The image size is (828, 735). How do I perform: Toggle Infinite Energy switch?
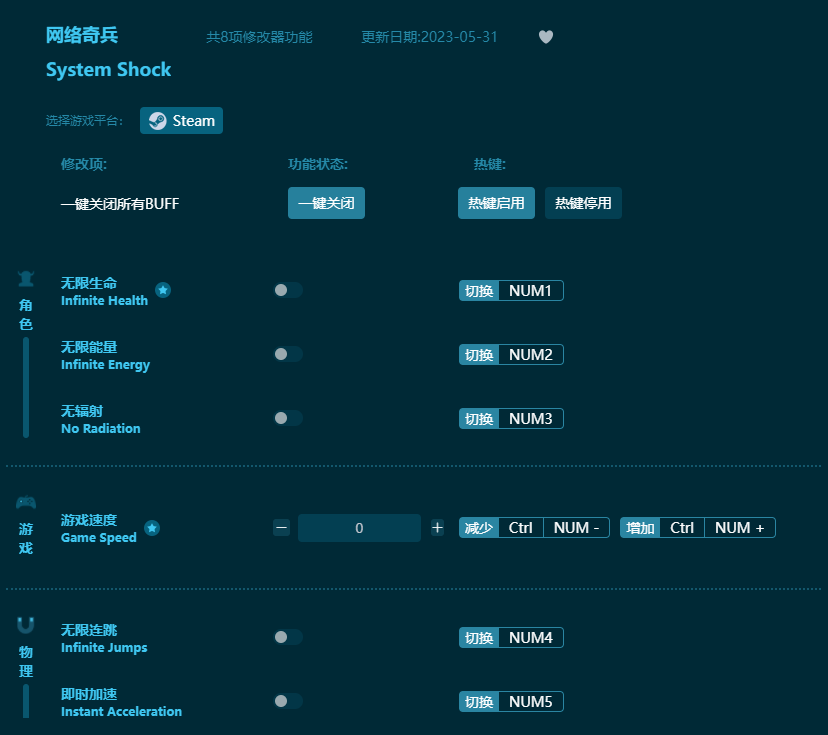288,354
